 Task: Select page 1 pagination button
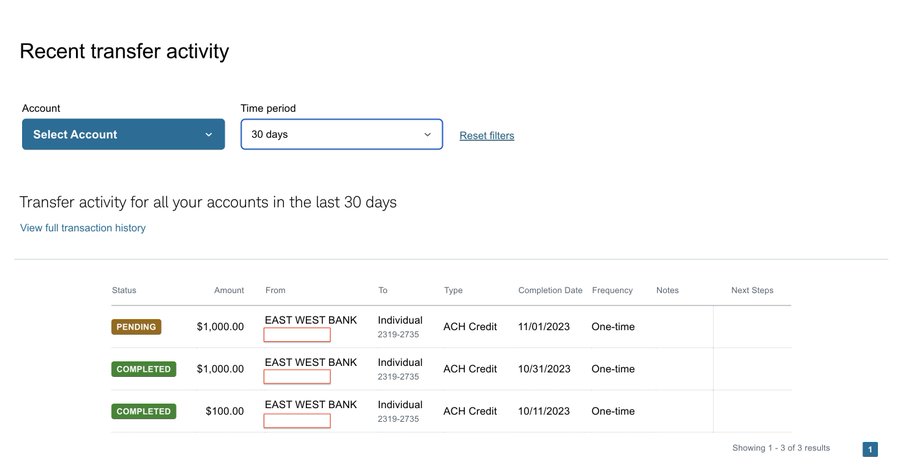click(869, 450)
